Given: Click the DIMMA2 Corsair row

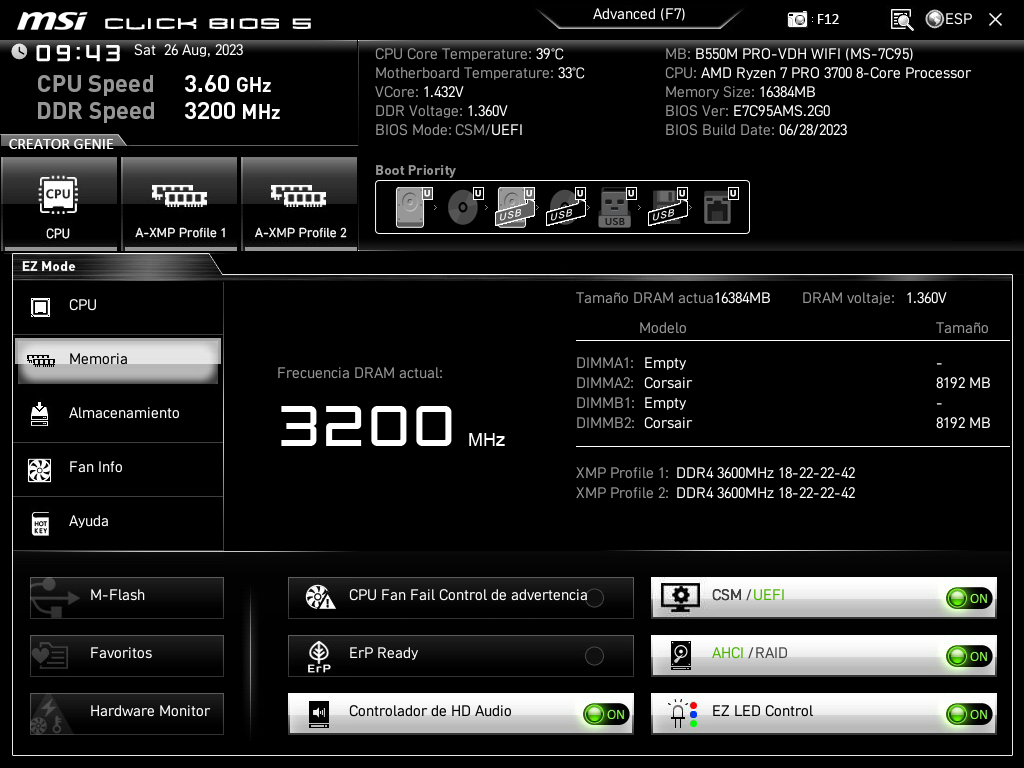Looking at the screenshot, I should point(783,383).
